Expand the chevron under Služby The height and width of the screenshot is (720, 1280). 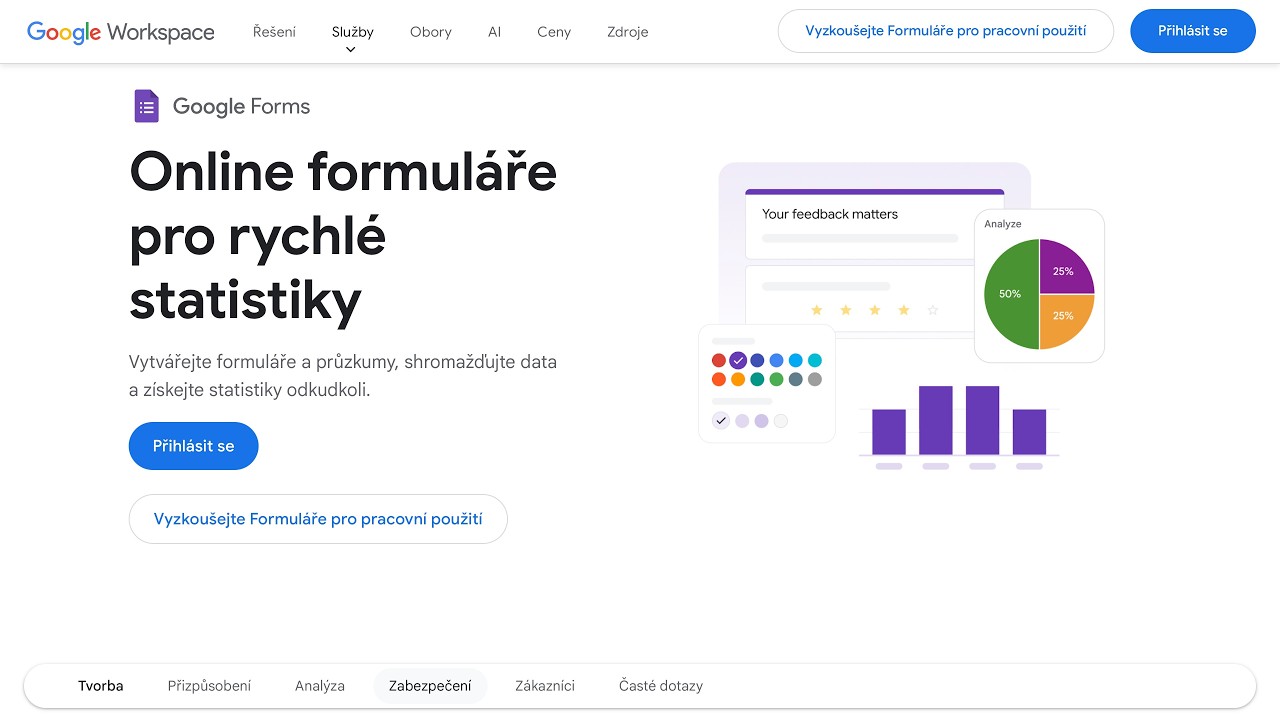tap(351, 50)
